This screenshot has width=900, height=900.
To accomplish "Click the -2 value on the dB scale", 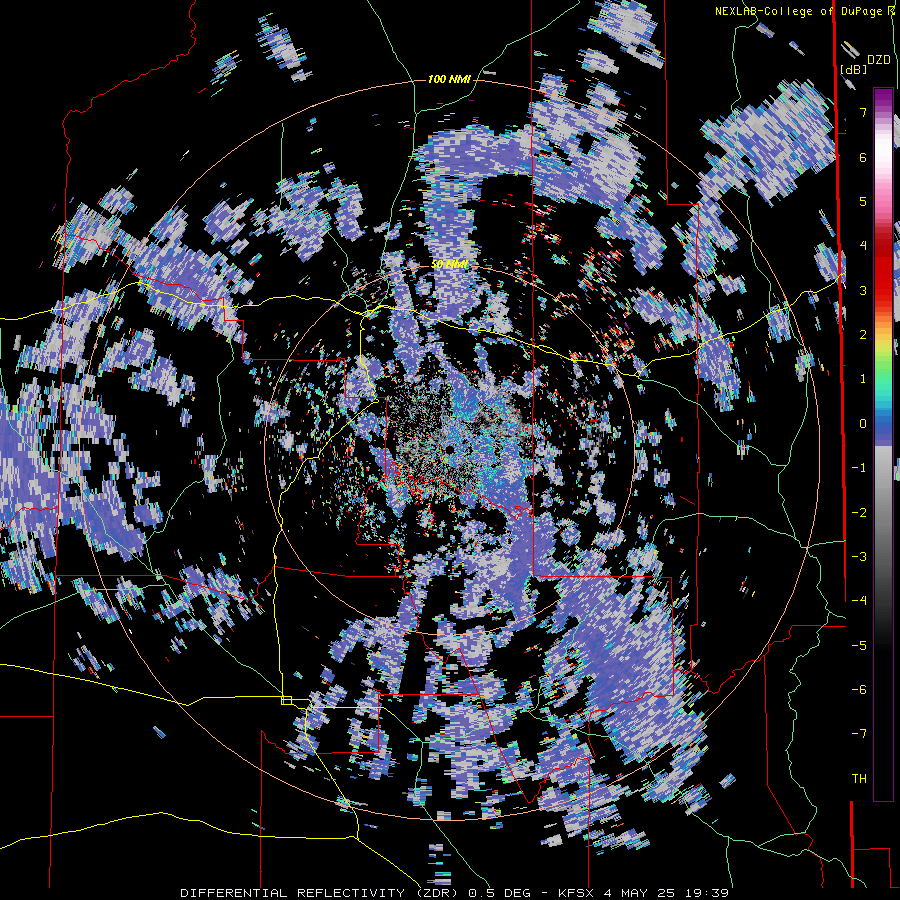I will [x=859, y=513].
